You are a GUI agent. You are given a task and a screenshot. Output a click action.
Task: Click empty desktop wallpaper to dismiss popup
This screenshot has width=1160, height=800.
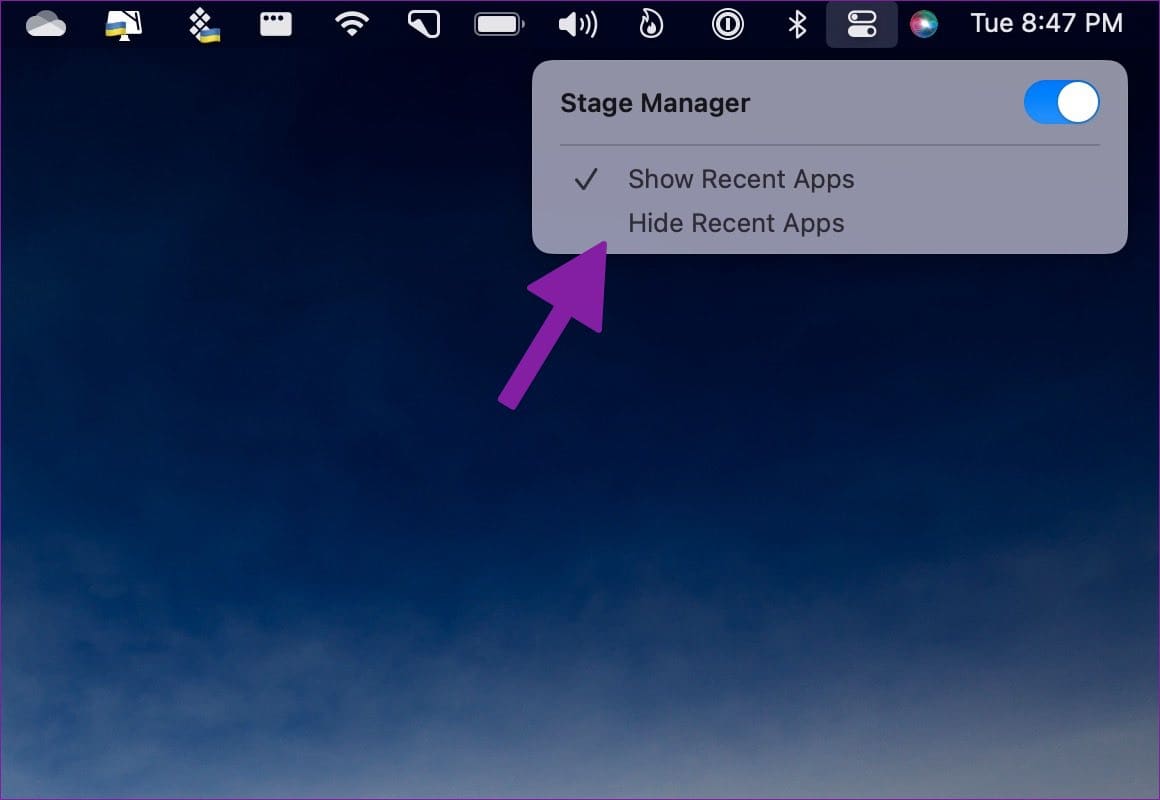[x=300, y=500]
